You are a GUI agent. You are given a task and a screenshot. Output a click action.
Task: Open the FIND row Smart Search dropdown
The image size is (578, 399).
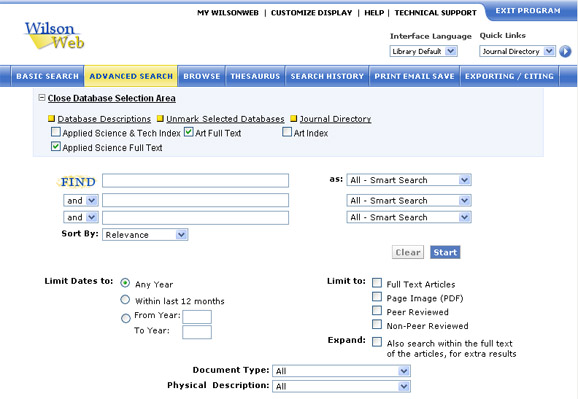(x=409, y=180)
